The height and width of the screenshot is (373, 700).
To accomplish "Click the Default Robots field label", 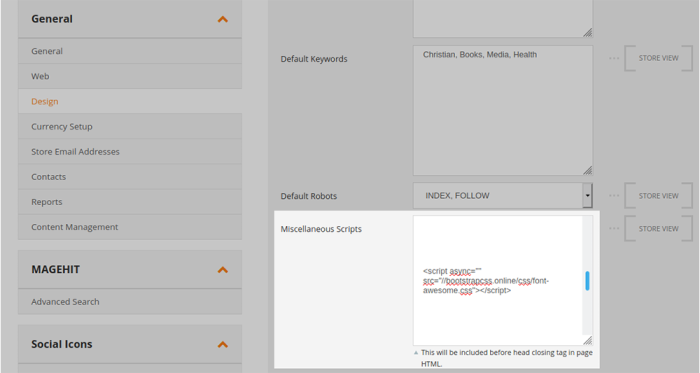I will (x=308, y=196).
